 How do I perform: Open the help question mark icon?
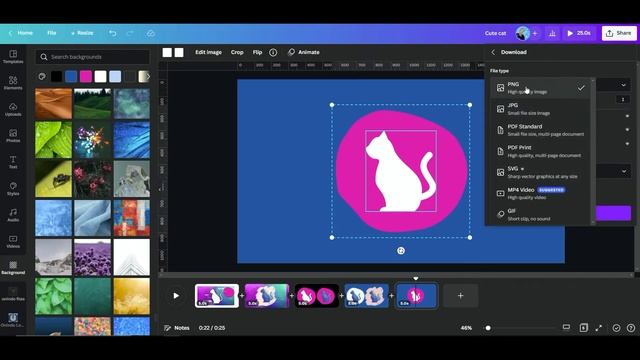click(x=631, y=328)
